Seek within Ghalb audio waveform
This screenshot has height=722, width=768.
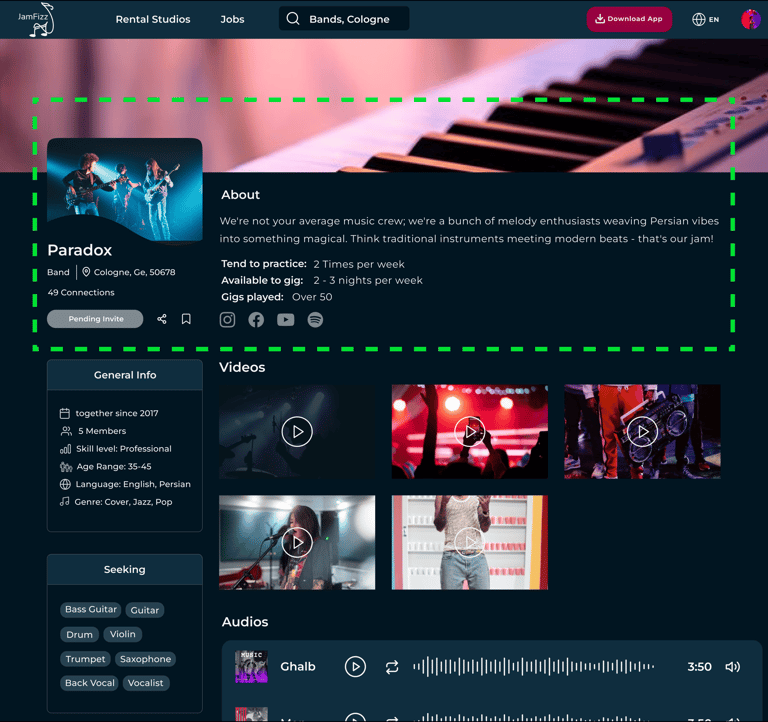click(534, 667)
